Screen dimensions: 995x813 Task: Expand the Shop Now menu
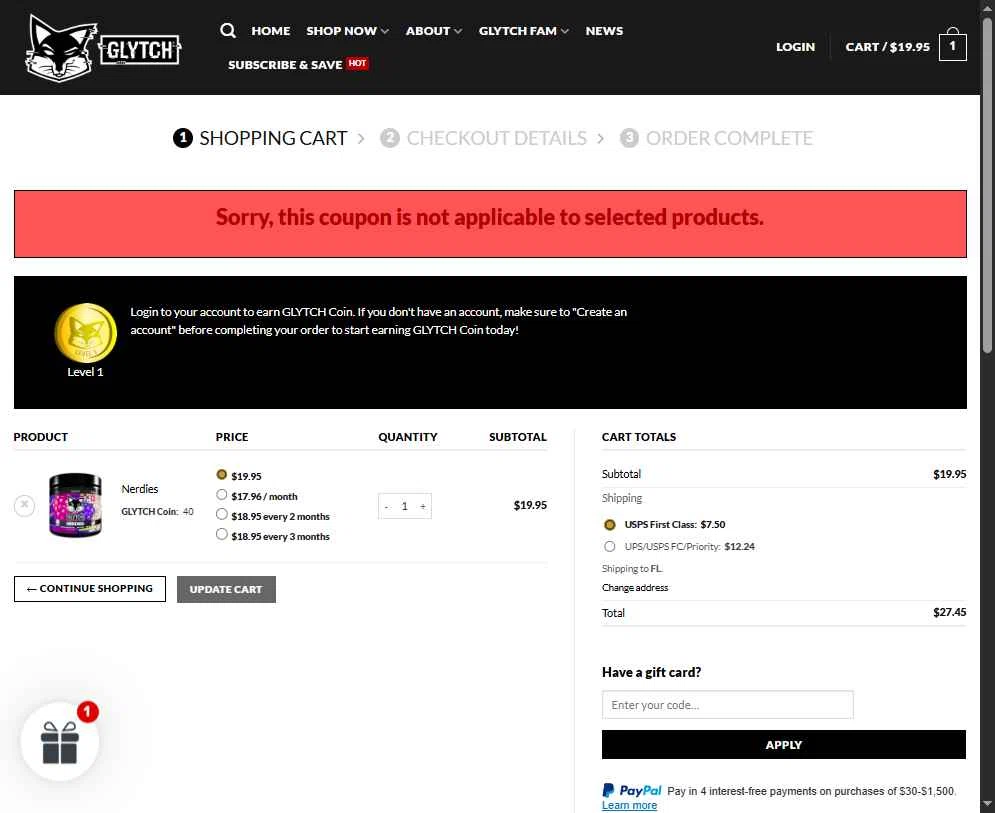click(x=347, y=30)
